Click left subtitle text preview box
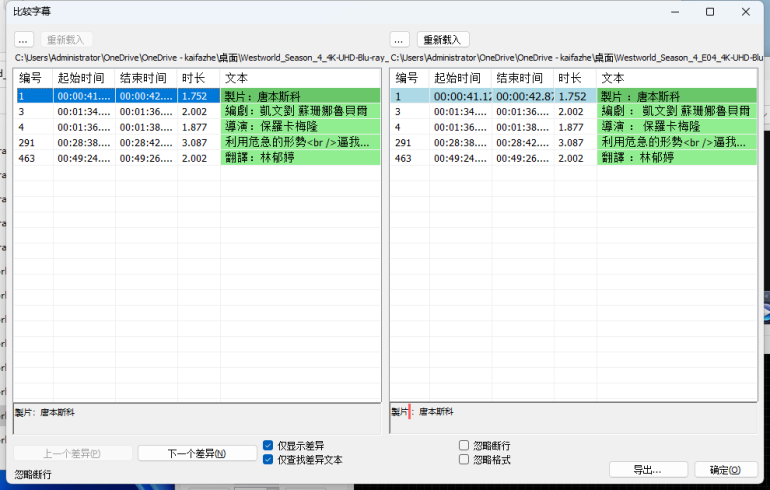Image resolution: width=770 pixels, height=490 pixels. tap(197, 419)
